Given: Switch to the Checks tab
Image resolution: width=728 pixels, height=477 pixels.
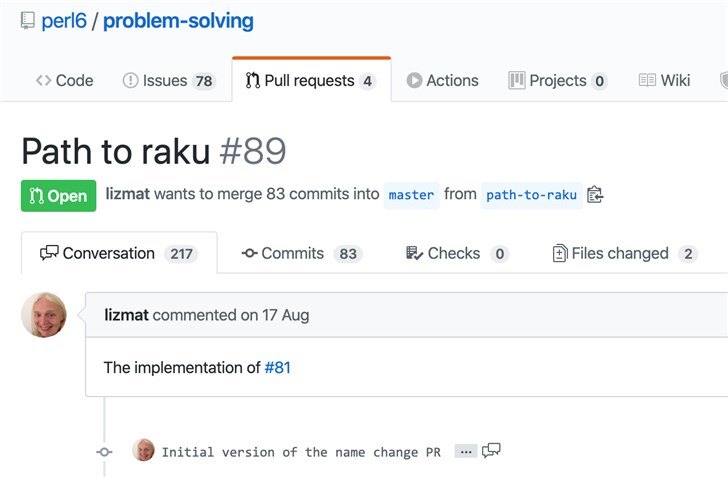Looking at the screenshot, I should pyautogui.click(x=456, y=254).
